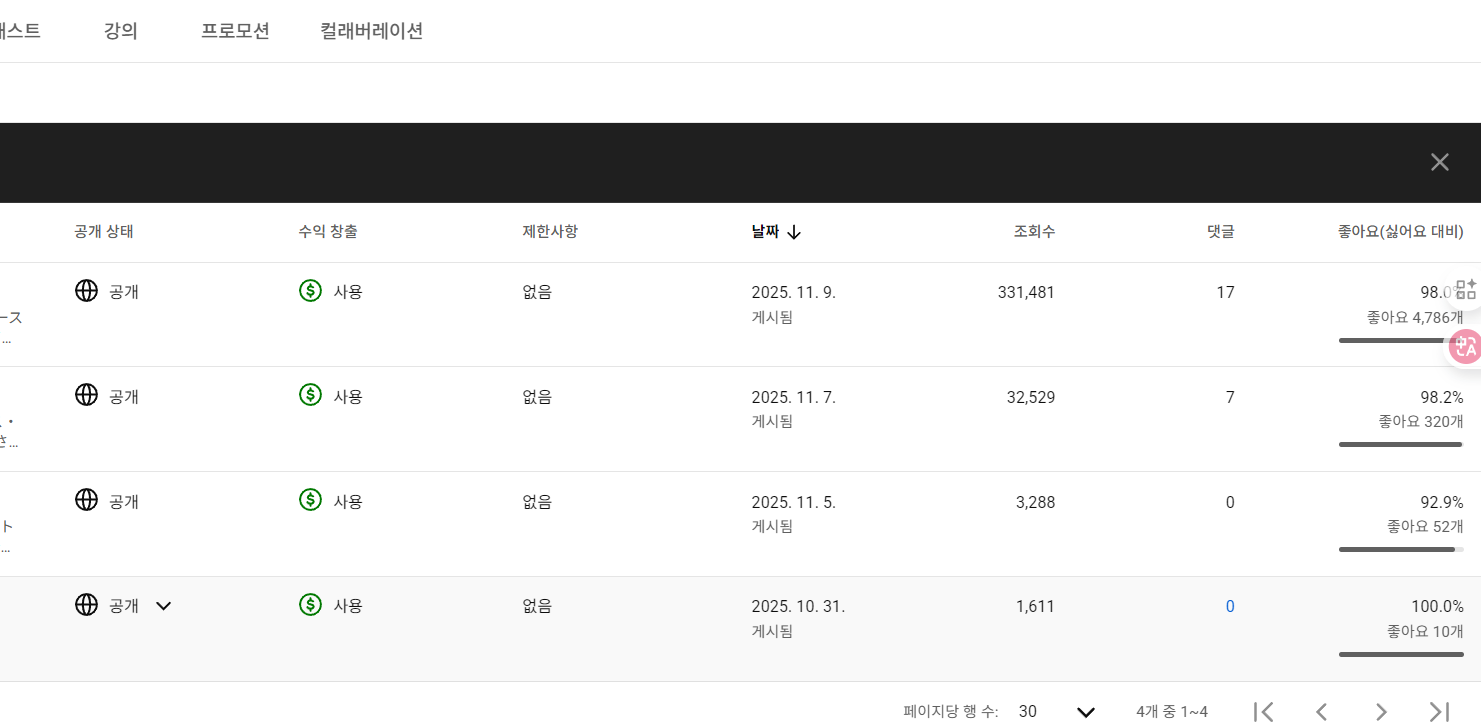
Task: Go to the previous page
Action: click(1321, 711)
